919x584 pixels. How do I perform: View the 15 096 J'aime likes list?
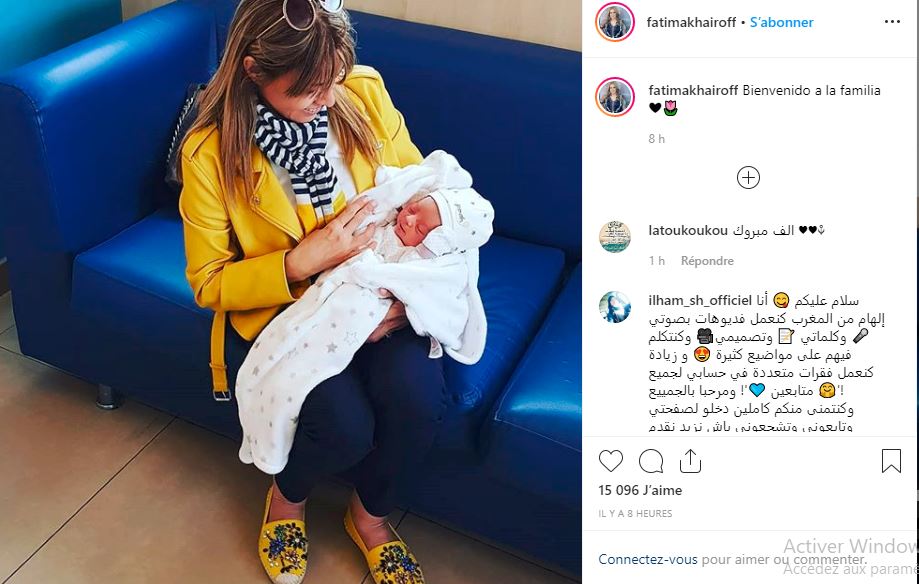(x=640, y=490)
